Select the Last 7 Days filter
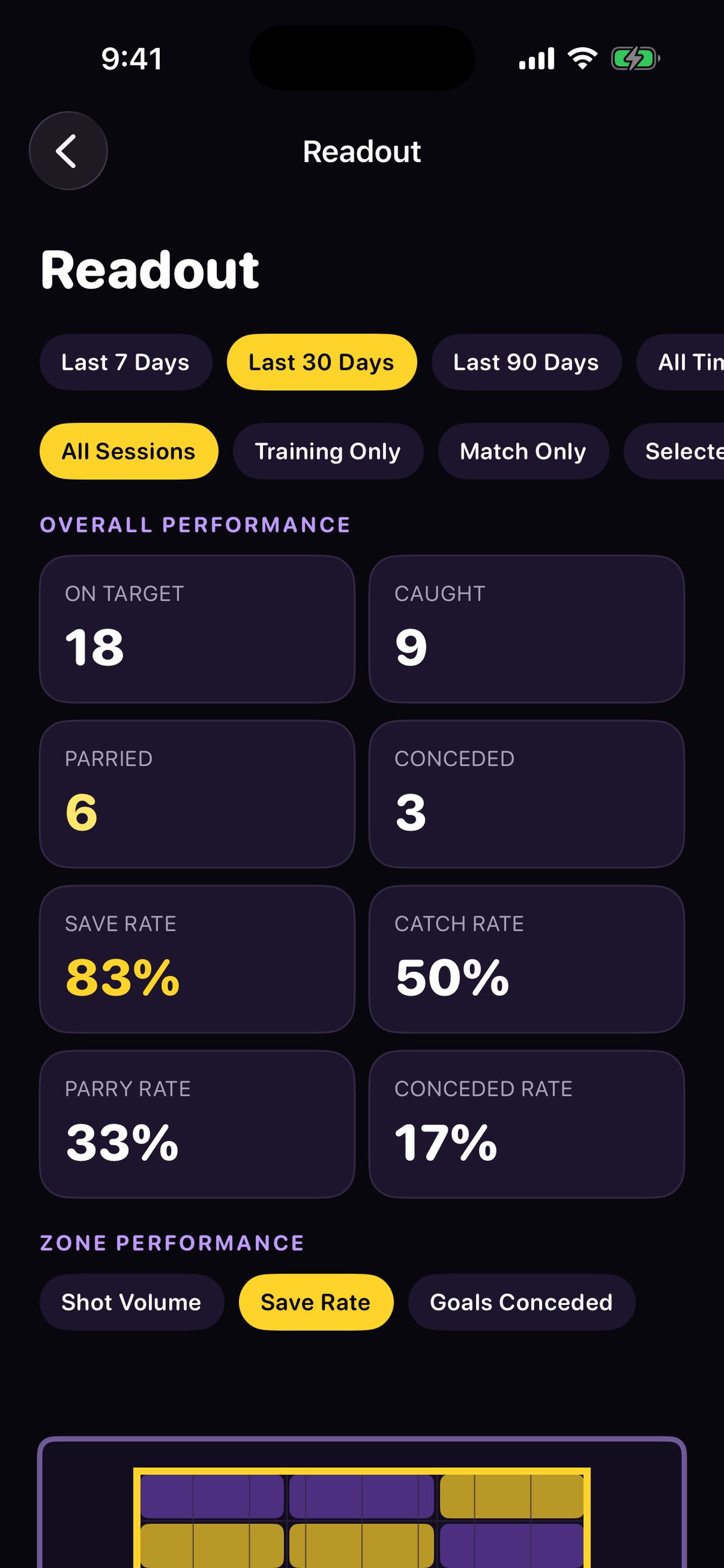Image resolution: width=724 pixels, height=1568 pixels. tap(126, 362)
